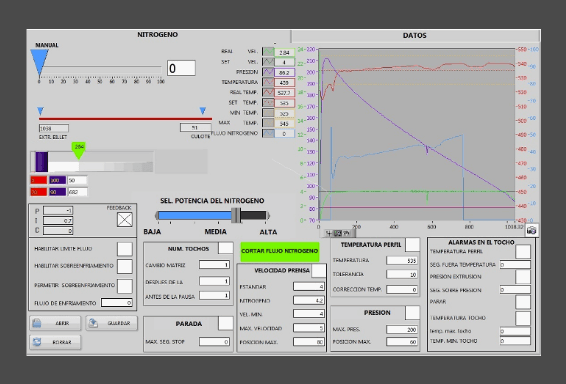Viewport: 566px width, 384px height.
Task: Click the MAX. PRES. input field
Action: pyautogui.click(x=402, y=329)
